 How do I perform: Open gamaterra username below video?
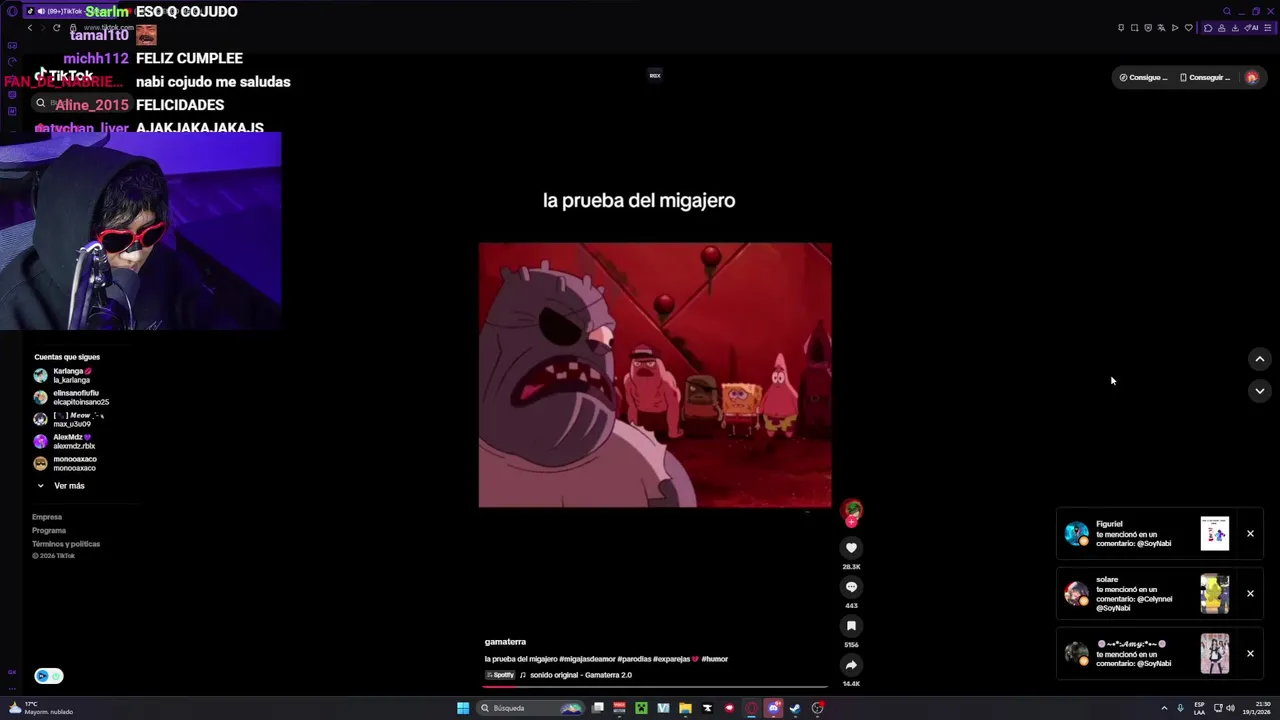point(505,642)
